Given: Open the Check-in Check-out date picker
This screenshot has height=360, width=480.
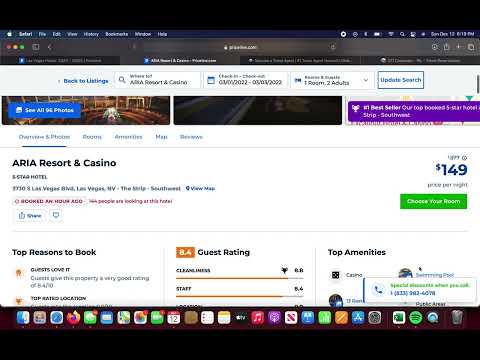Looking at the screenshot, I should tap(245, 80).
